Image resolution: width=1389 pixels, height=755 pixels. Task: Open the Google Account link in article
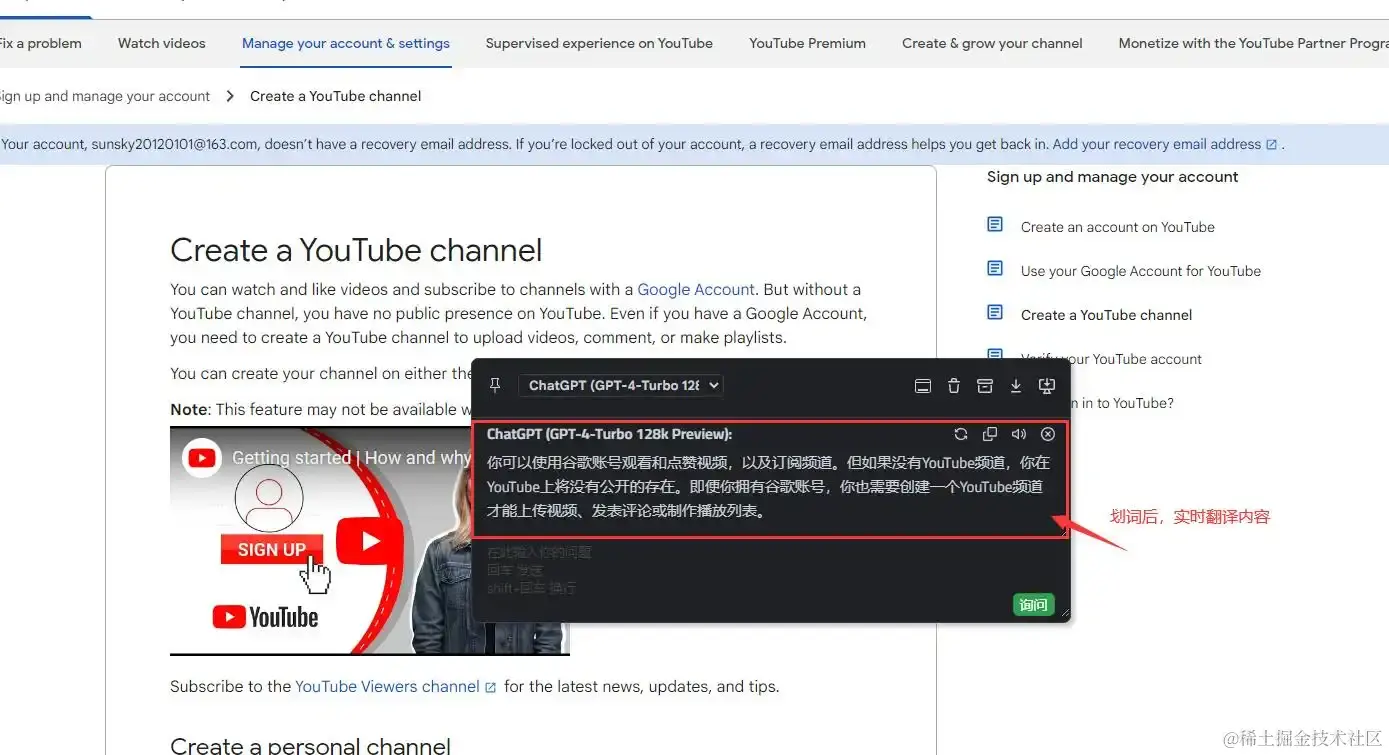(x=696, y=289)
